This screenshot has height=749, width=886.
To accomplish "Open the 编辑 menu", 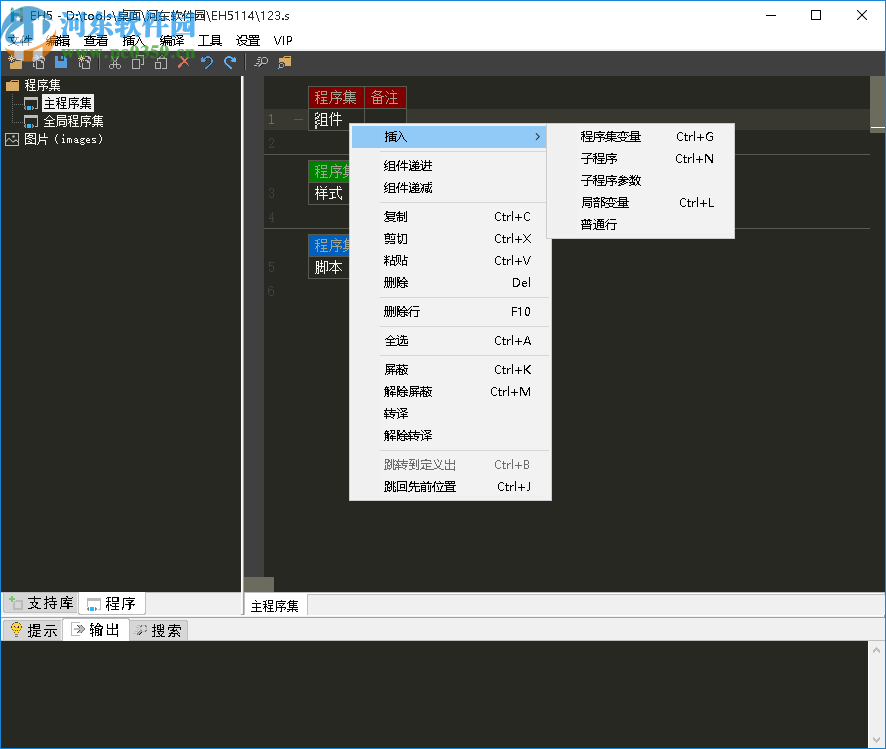I will point(58,41).
